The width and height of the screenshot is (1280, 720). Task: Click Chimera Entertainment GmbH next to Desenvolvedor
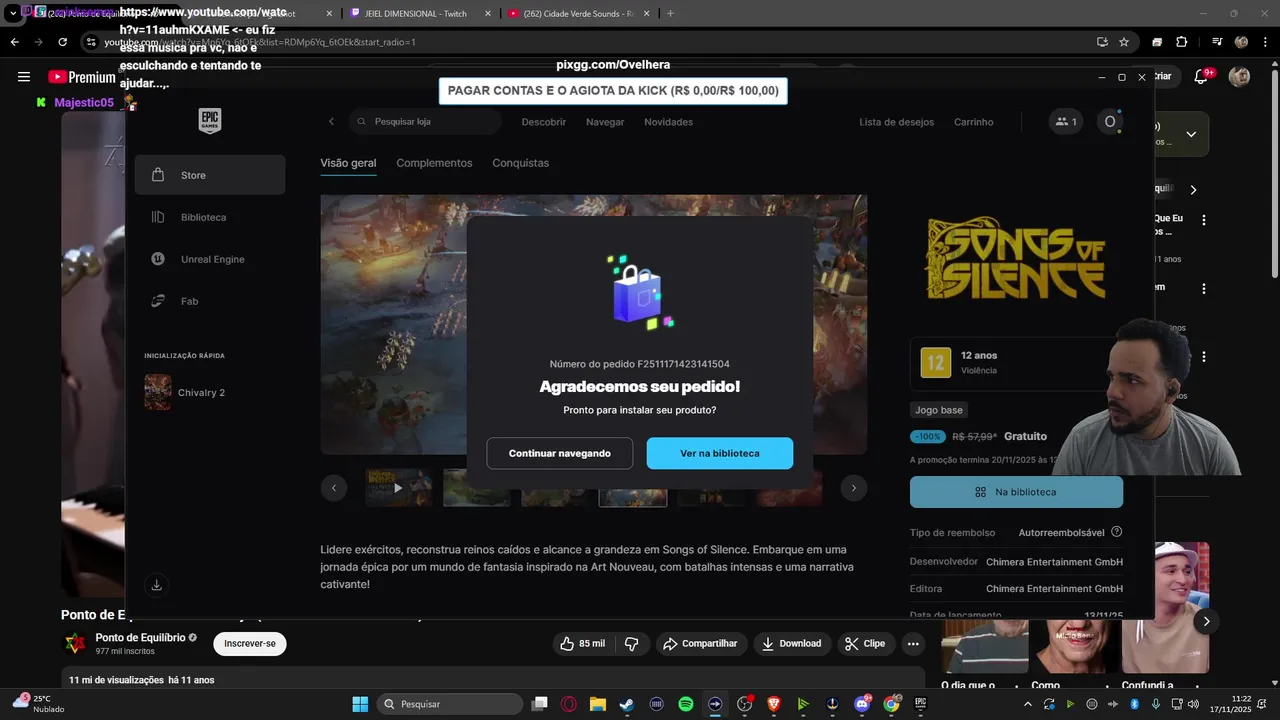point(1054,562)
